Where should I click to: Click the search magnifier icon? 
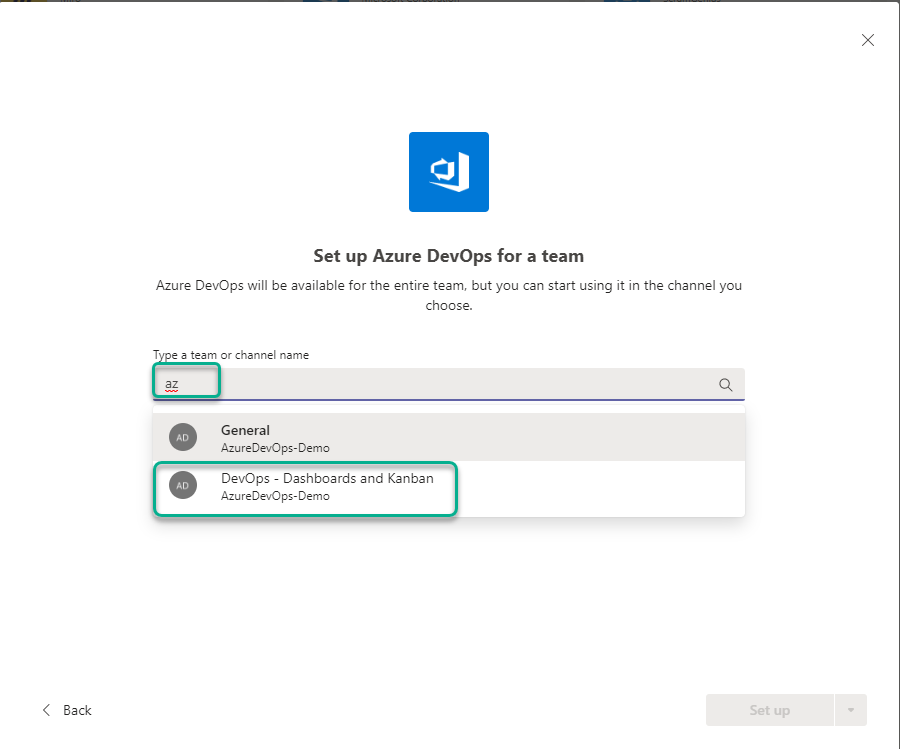coord(726,385)
